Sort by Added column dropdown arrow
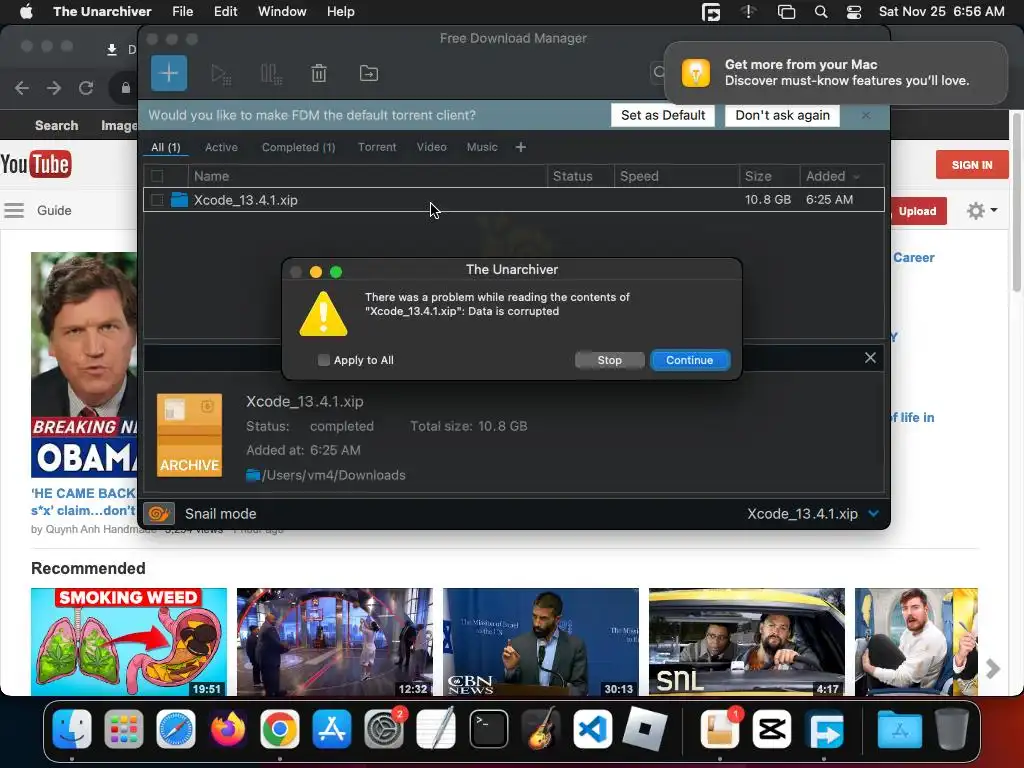The width and height of the screenshot is (1024, 768). pyautogui.click(x=857, y=177)
